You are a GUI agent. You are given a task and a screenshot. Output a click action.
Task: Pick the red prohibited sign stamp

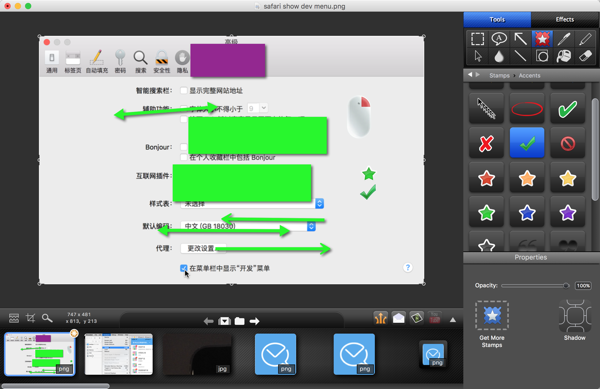pos(567,143)
